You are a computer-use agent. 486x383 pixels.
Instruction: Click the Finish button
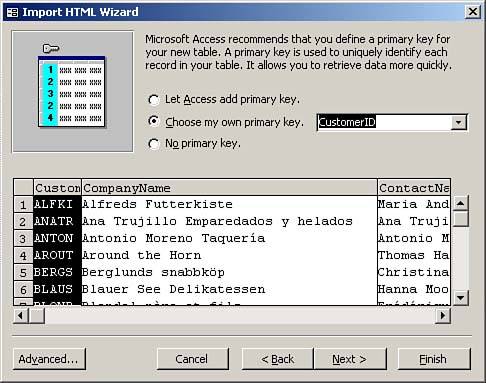tap(434, 359)
